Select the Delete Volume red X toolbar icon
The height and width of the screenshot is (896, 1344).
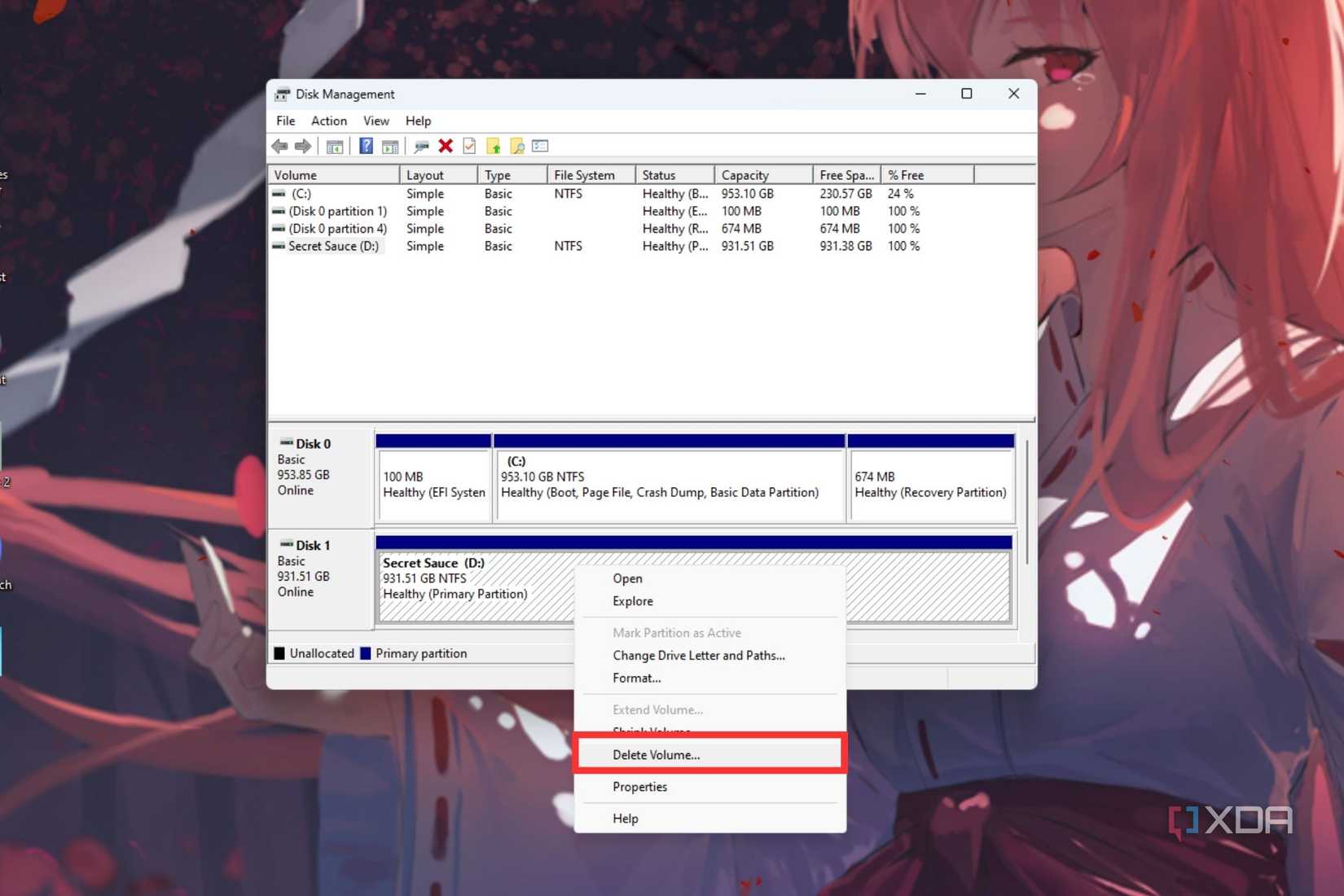446,146
